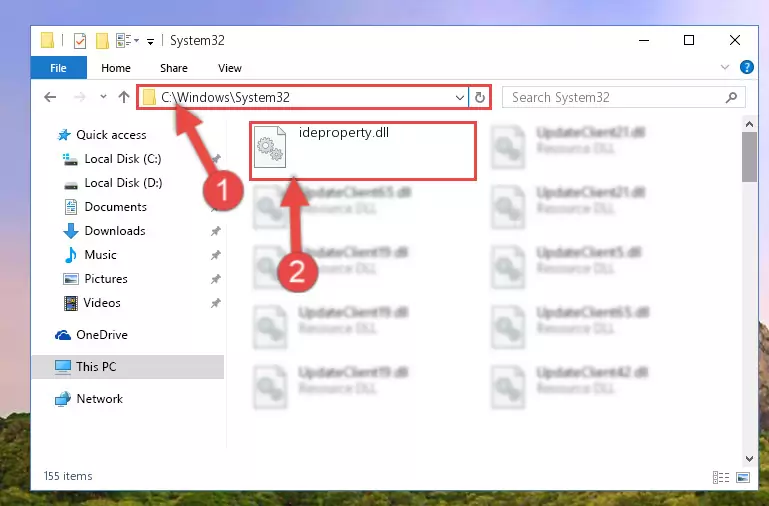The width and height of the screenshot is (769, 506).
Task: Minimize the System32 window
Action: tap(644, 40)
